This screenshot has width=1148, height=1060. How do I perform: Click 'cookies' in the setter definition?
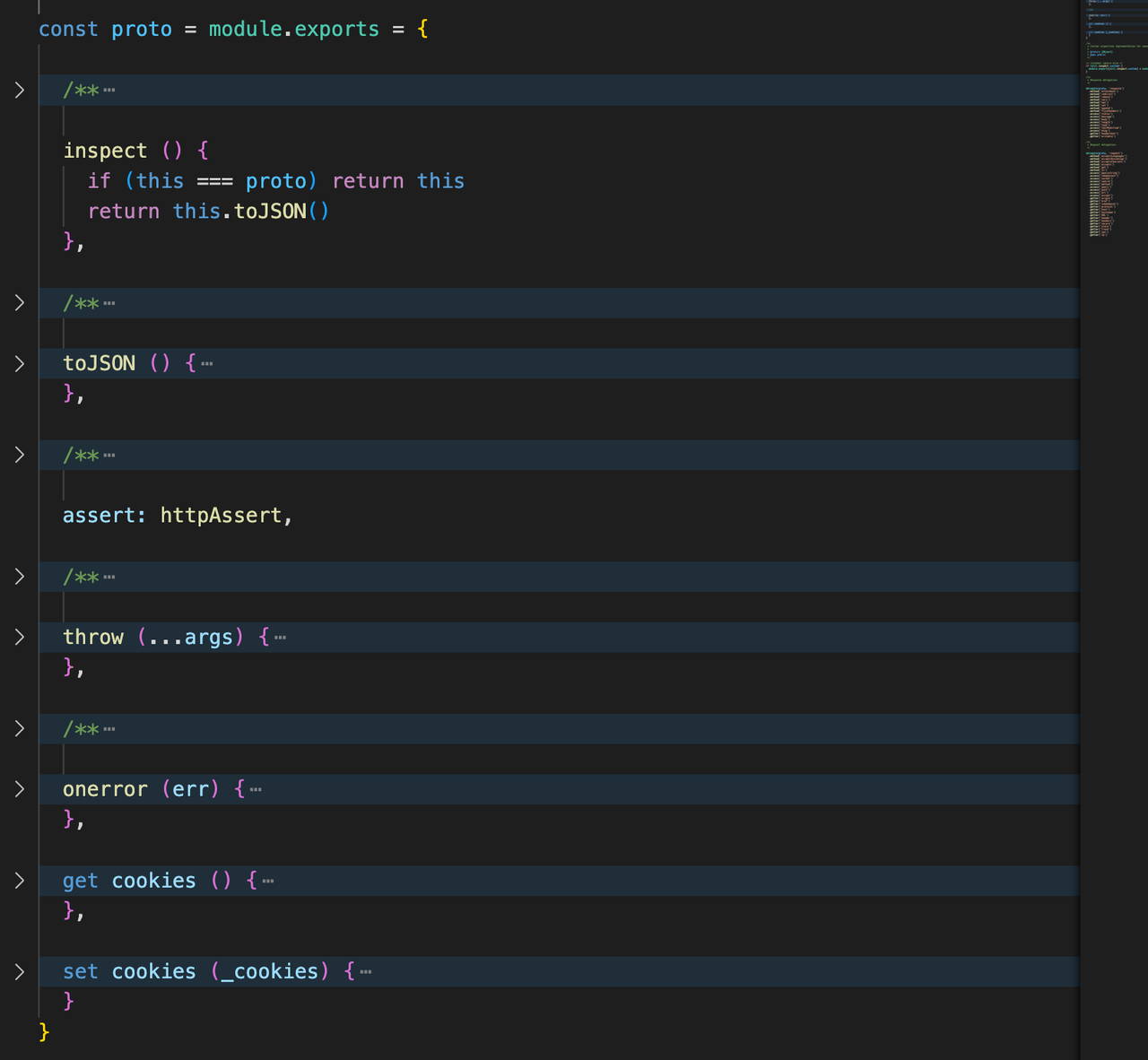(153, 971)
